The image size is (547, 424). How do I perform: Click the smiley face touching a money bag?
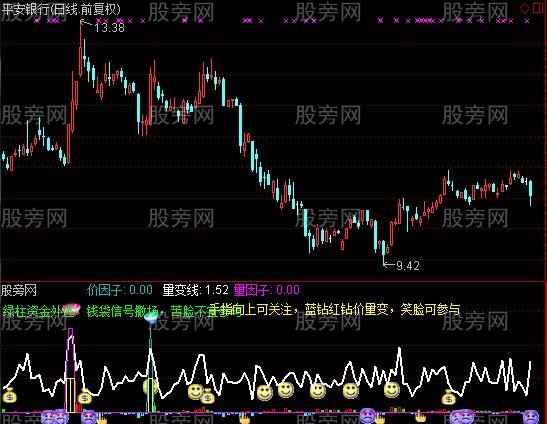(x=196, y=392)
